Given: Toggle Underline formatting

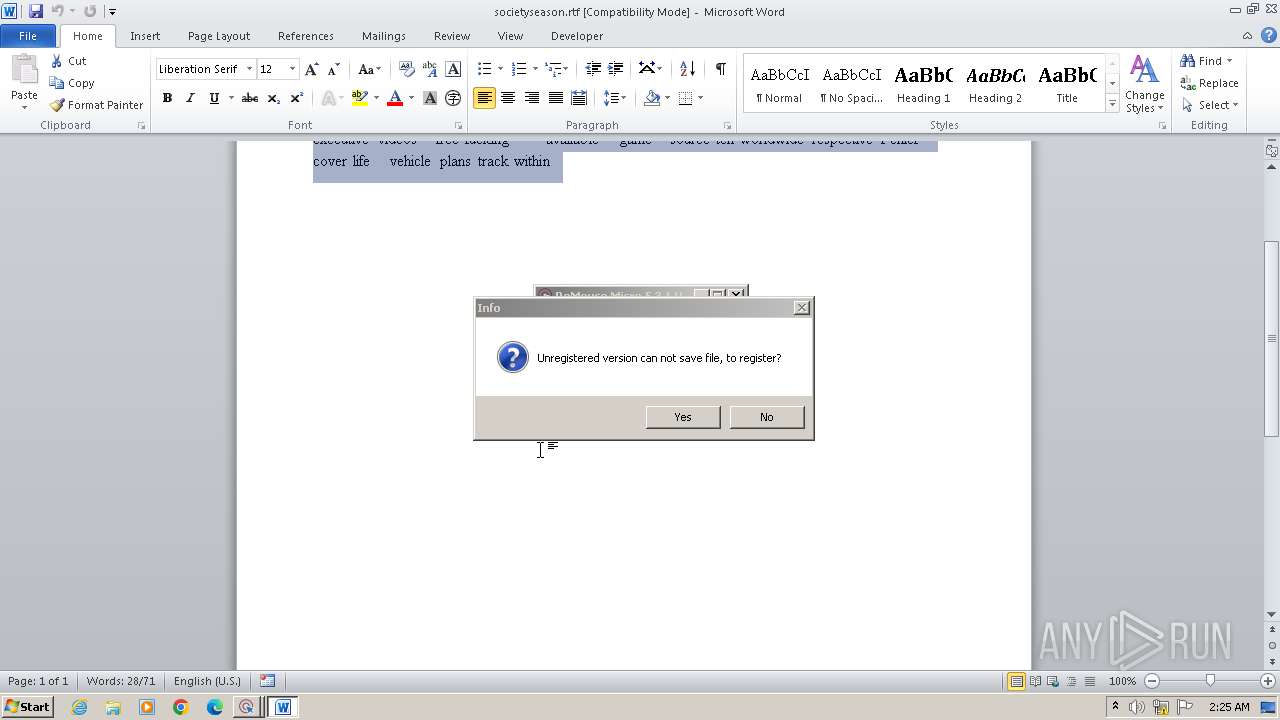Looking at the screenshot, I should (x=214, y=98).
